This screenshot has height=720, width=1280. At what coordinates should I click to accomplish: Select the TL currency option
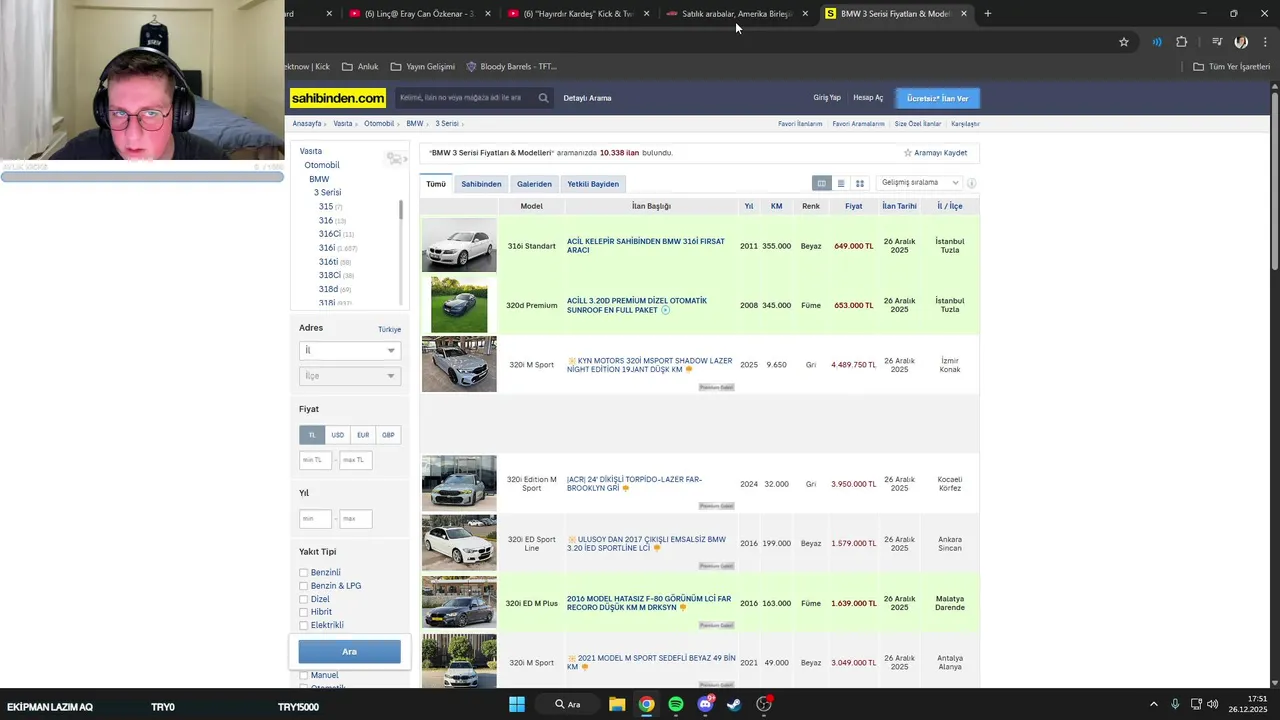click(x=312, y=435)
